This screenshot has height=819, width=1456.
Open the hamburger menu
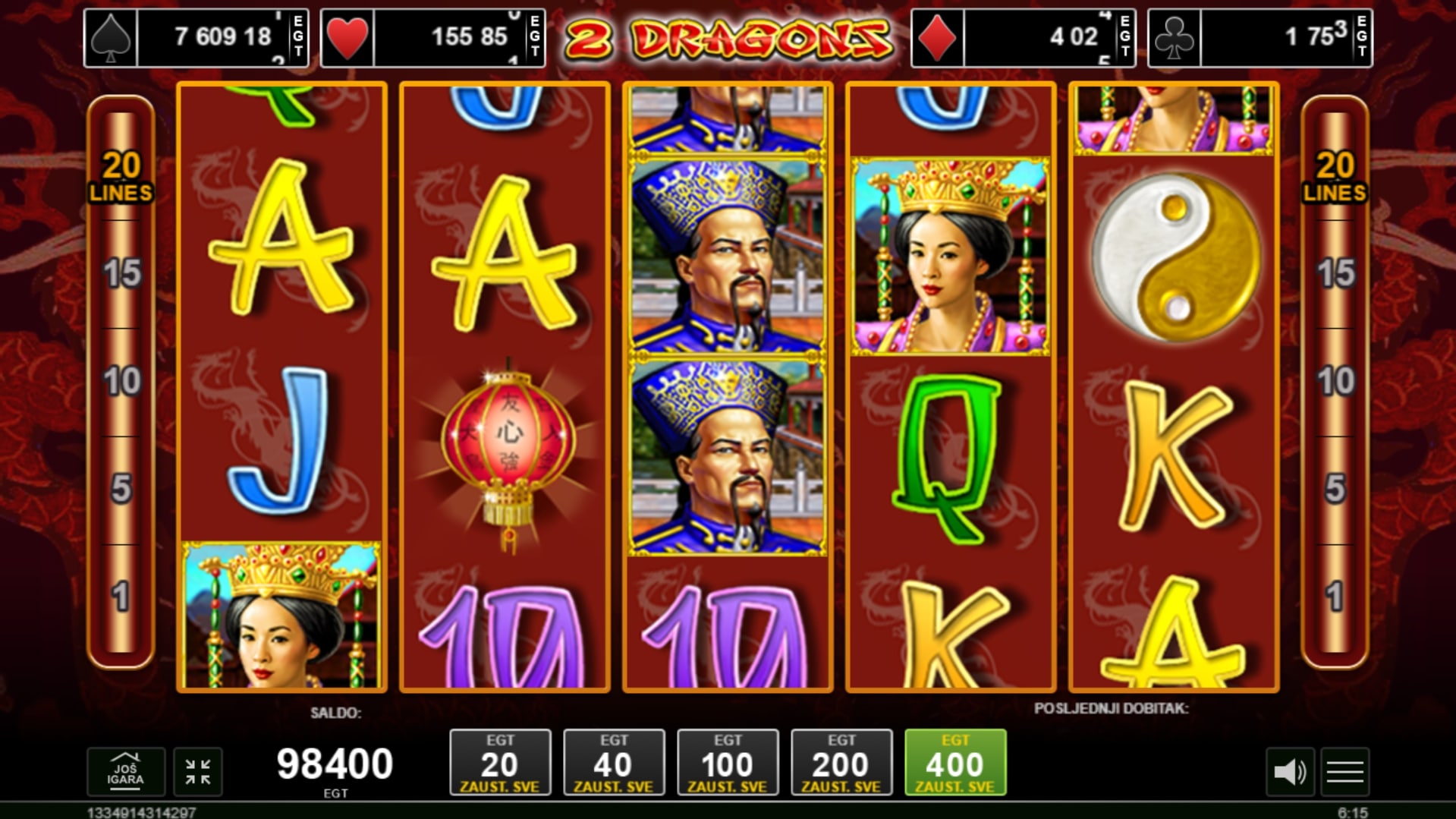pyautogui.click(x=1344, y=772)
